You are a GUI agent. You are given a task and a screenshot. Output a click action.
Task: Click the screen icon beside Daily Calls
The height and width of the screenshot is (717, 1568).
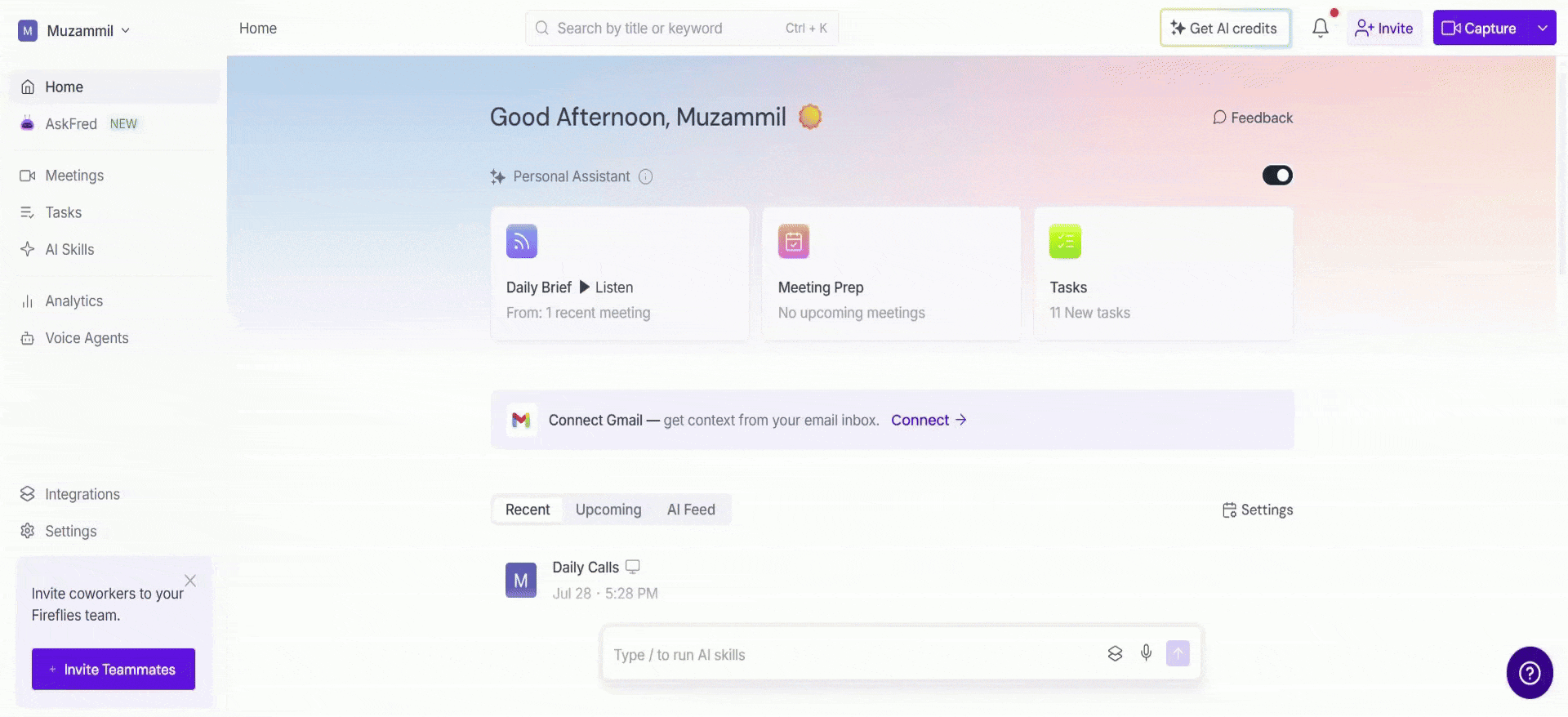(632, 567)
